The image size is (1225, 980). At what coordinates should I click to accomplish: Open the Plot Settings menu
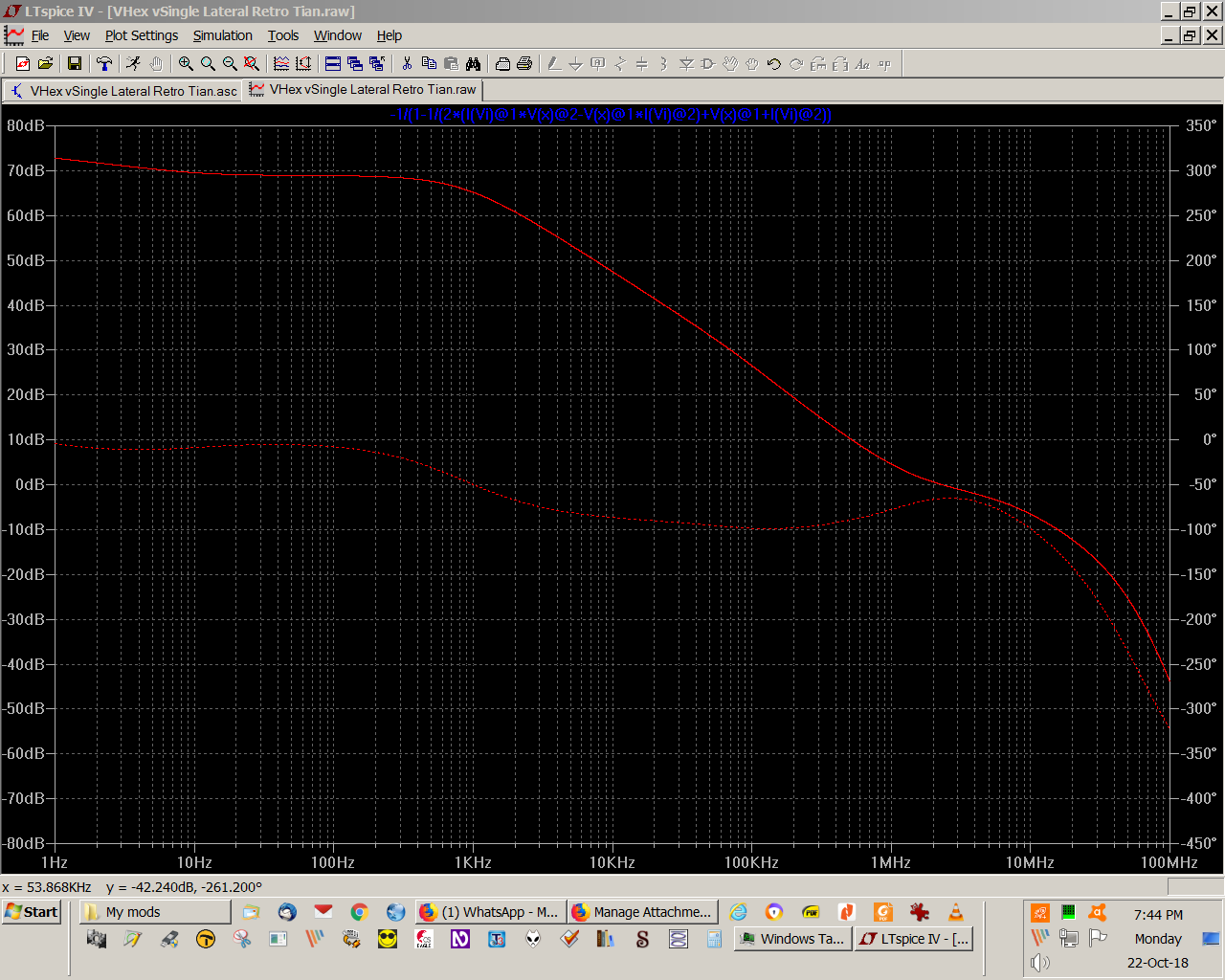pyautogui.click(x=142, y=35)
